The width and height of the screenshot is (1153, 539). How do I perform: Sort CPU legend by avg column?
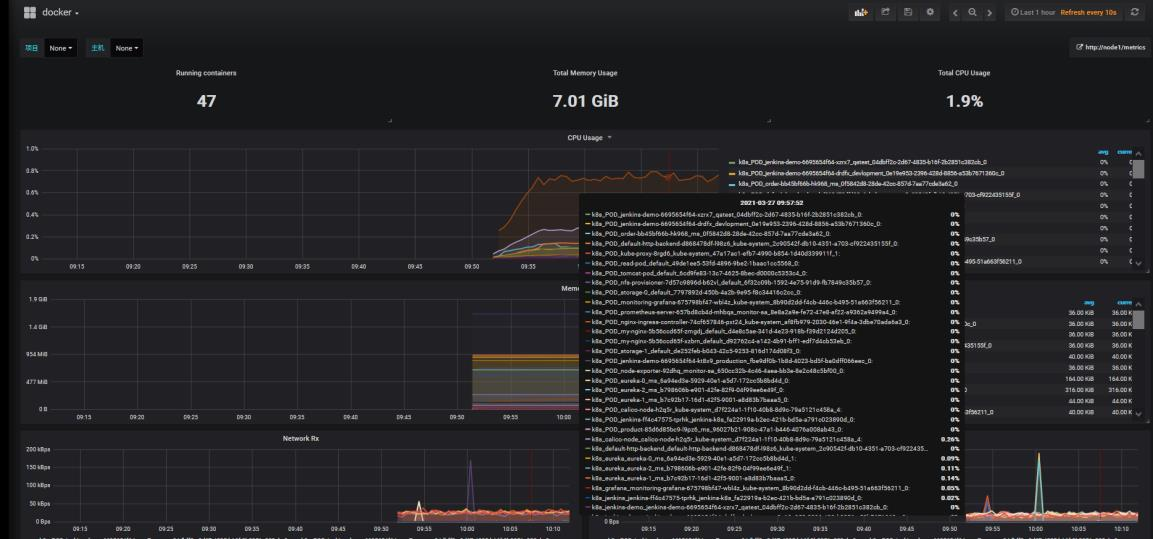(x=1103, y=152)
